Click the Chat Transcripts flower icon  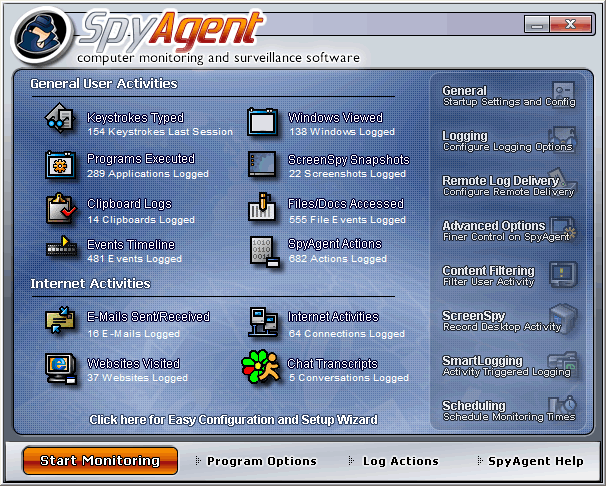point(261,367)
